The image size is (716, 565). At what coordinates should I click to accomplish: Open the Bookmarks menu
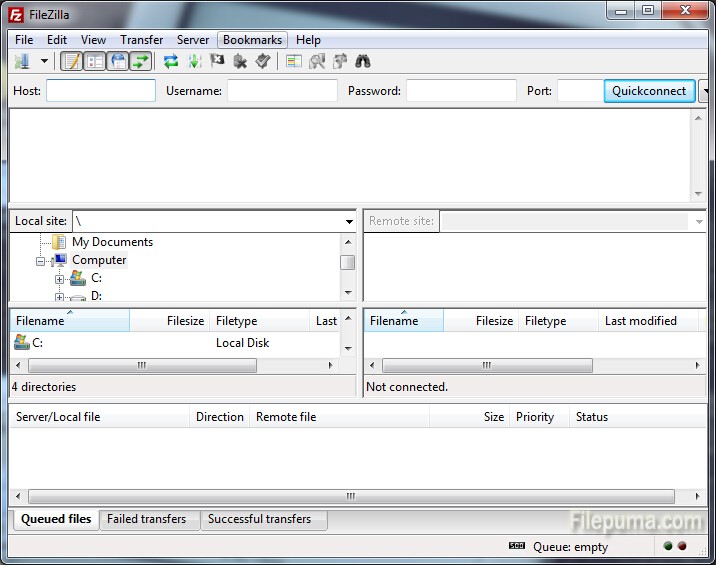252,40
